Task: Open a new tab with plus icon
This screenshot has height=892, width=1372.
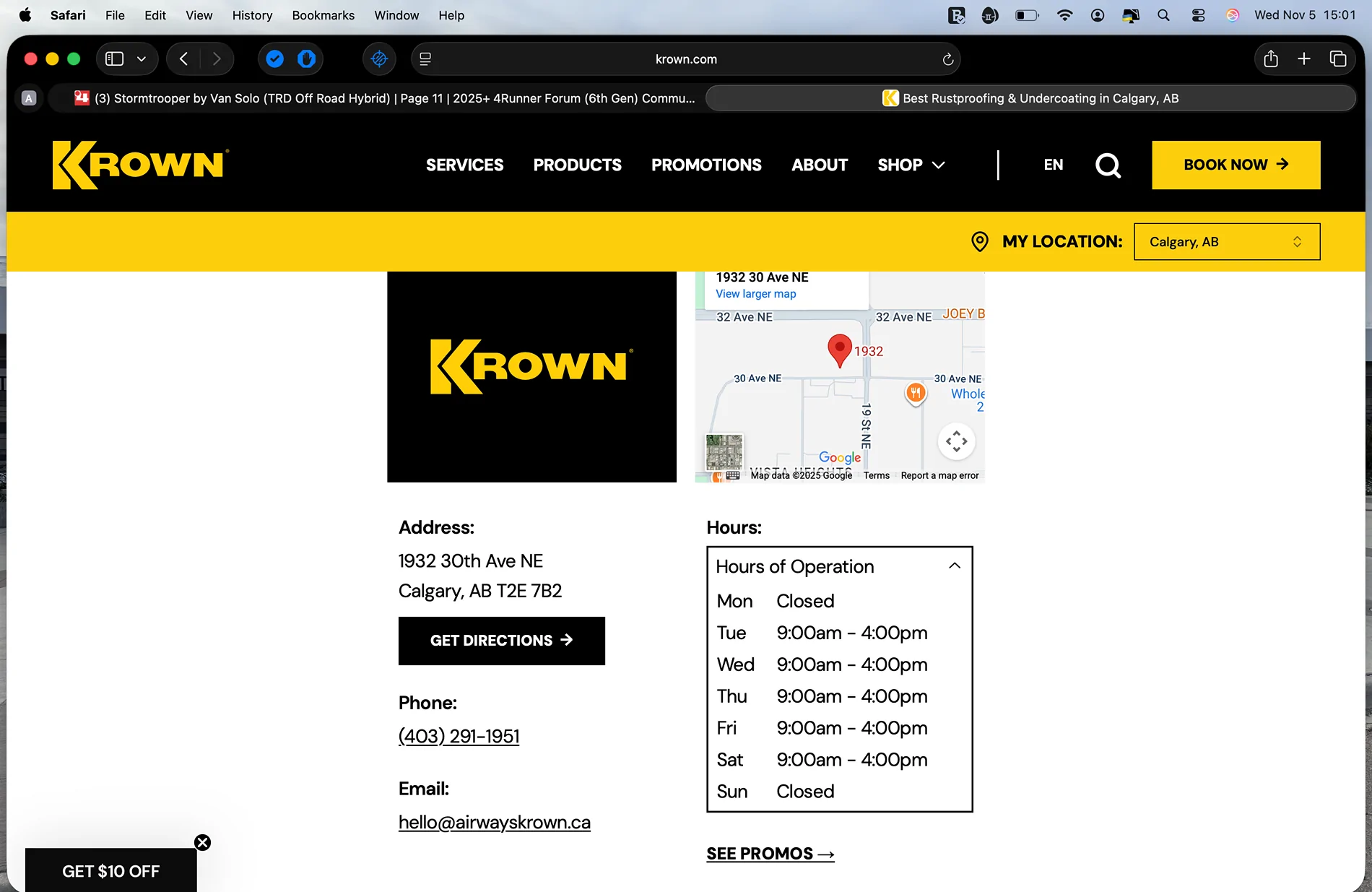Action: click(x=1303, y=59)
